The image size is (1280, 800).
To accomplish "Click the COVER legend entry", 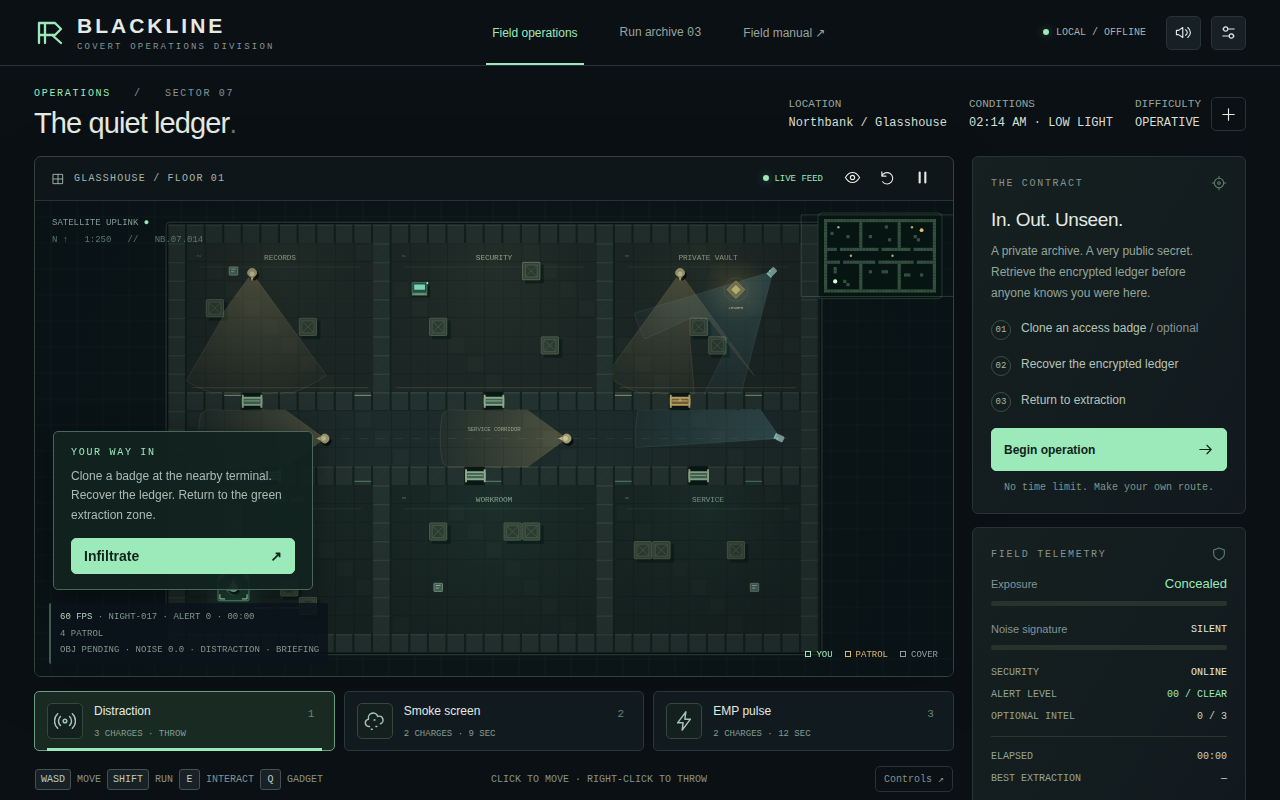I will 919,654.
